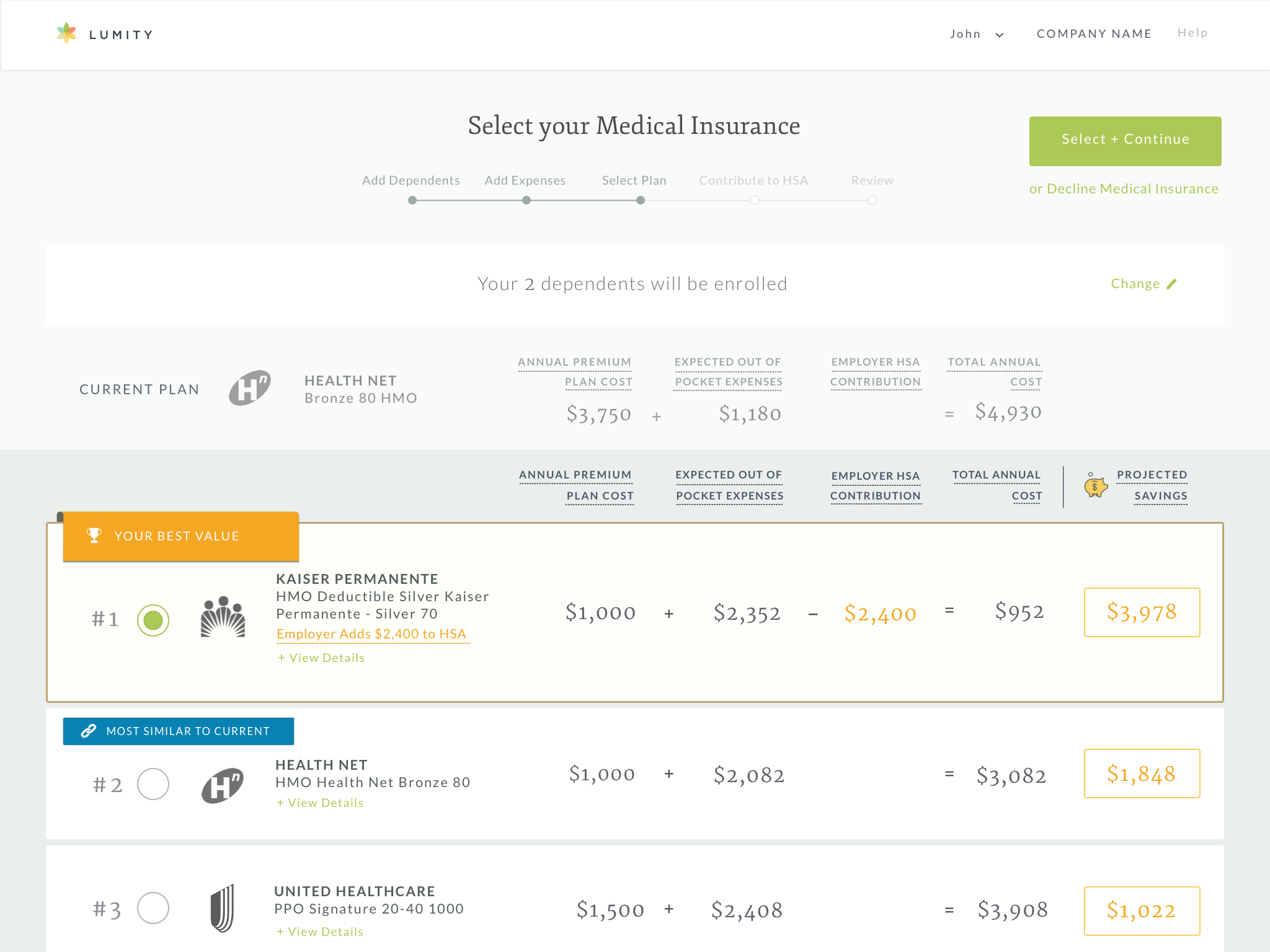Click the Review progress dot
The width and height of the screenshot is (1270, 952).
click(873, 200)
